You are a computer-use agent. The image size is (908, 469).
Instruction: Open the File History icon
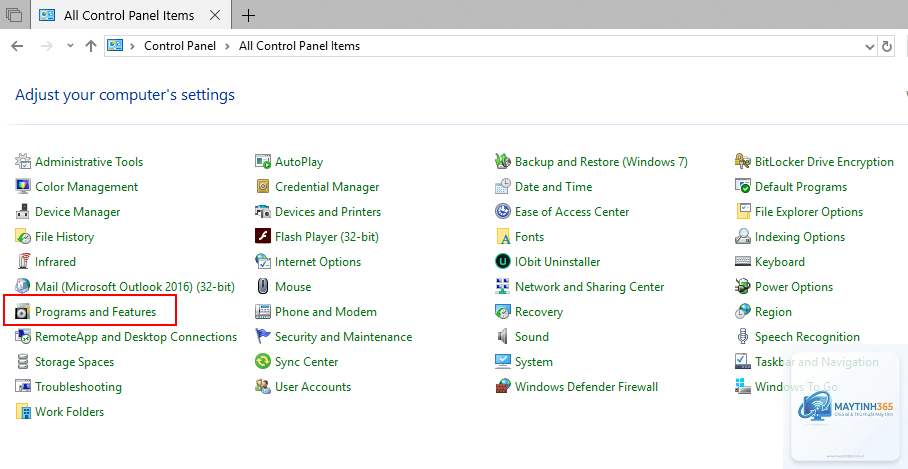[23, 236]
